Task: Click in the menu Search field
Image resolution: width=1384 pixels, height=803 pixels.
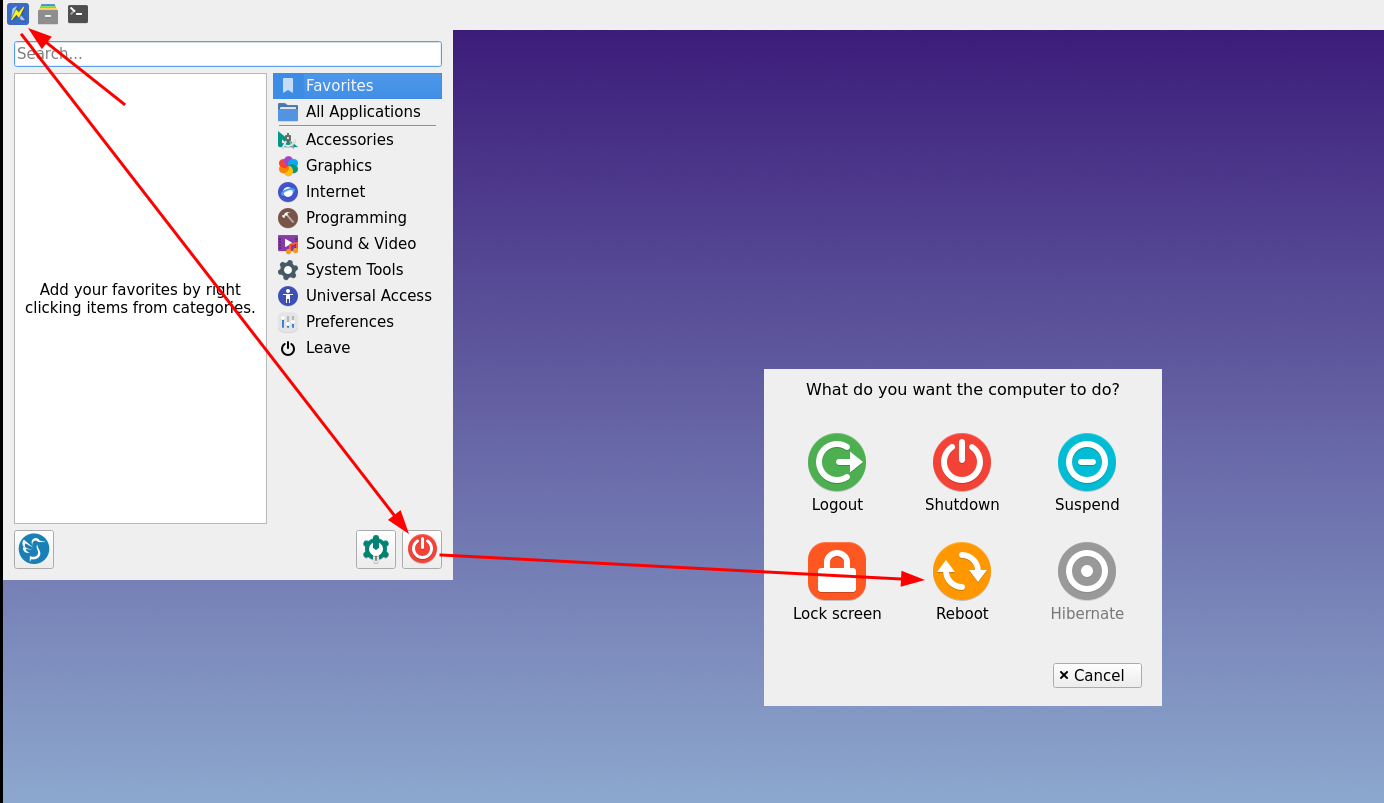Action: (228, 54)
